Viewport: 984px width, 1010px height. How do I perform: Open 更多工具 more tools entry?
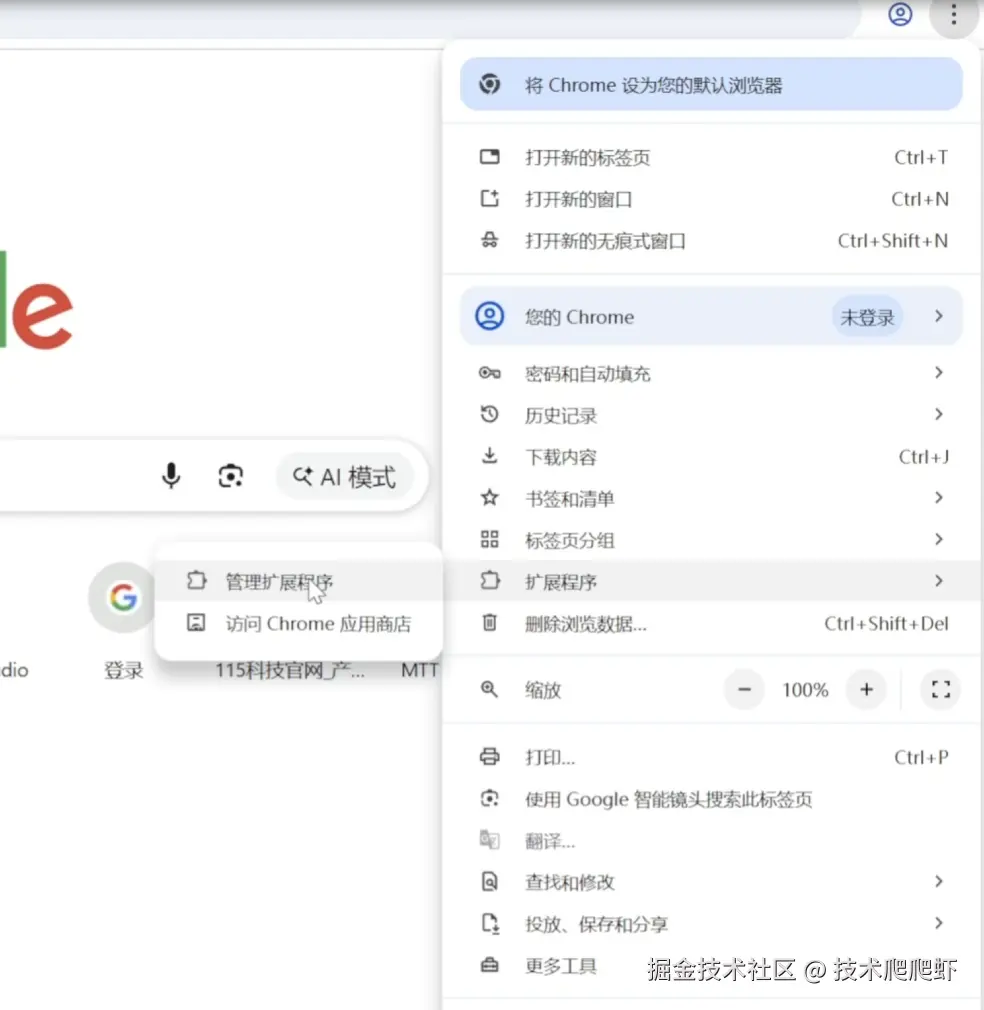pos(711,966)
